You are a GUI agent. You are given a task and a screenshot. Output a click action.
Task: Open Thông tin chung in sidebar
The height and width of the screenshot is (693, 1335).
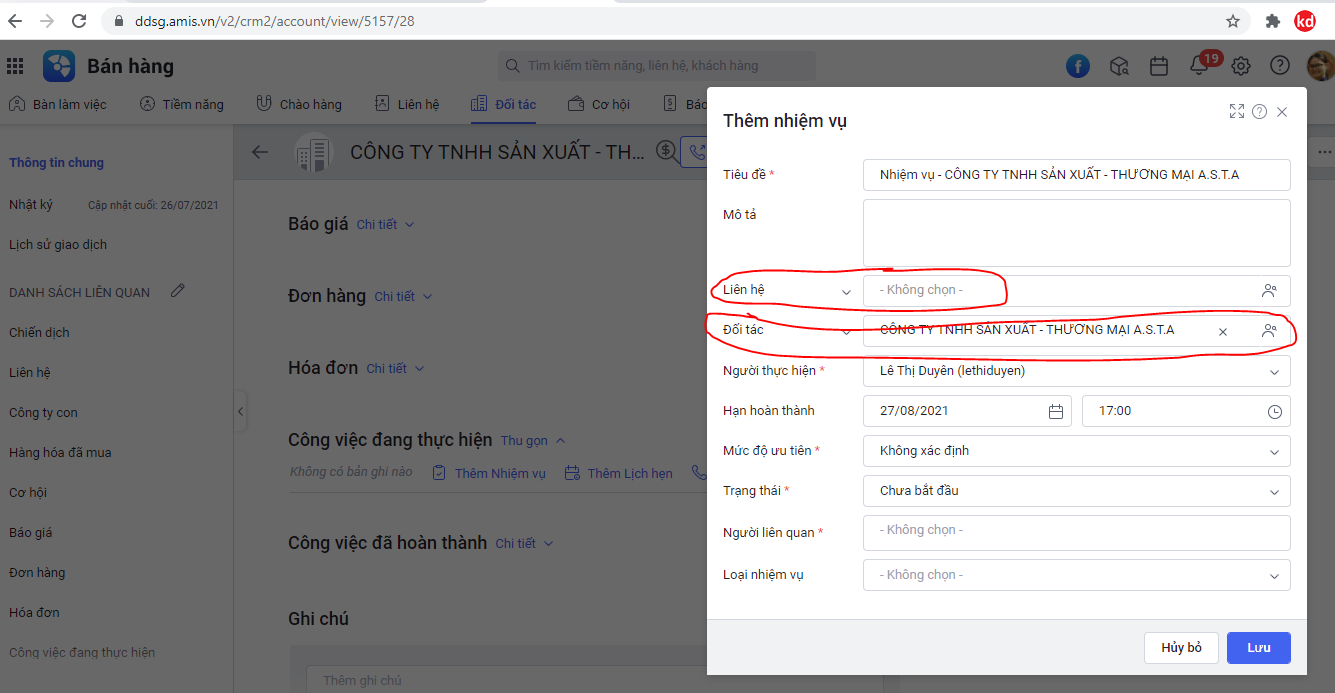click(x=57, y=163)
